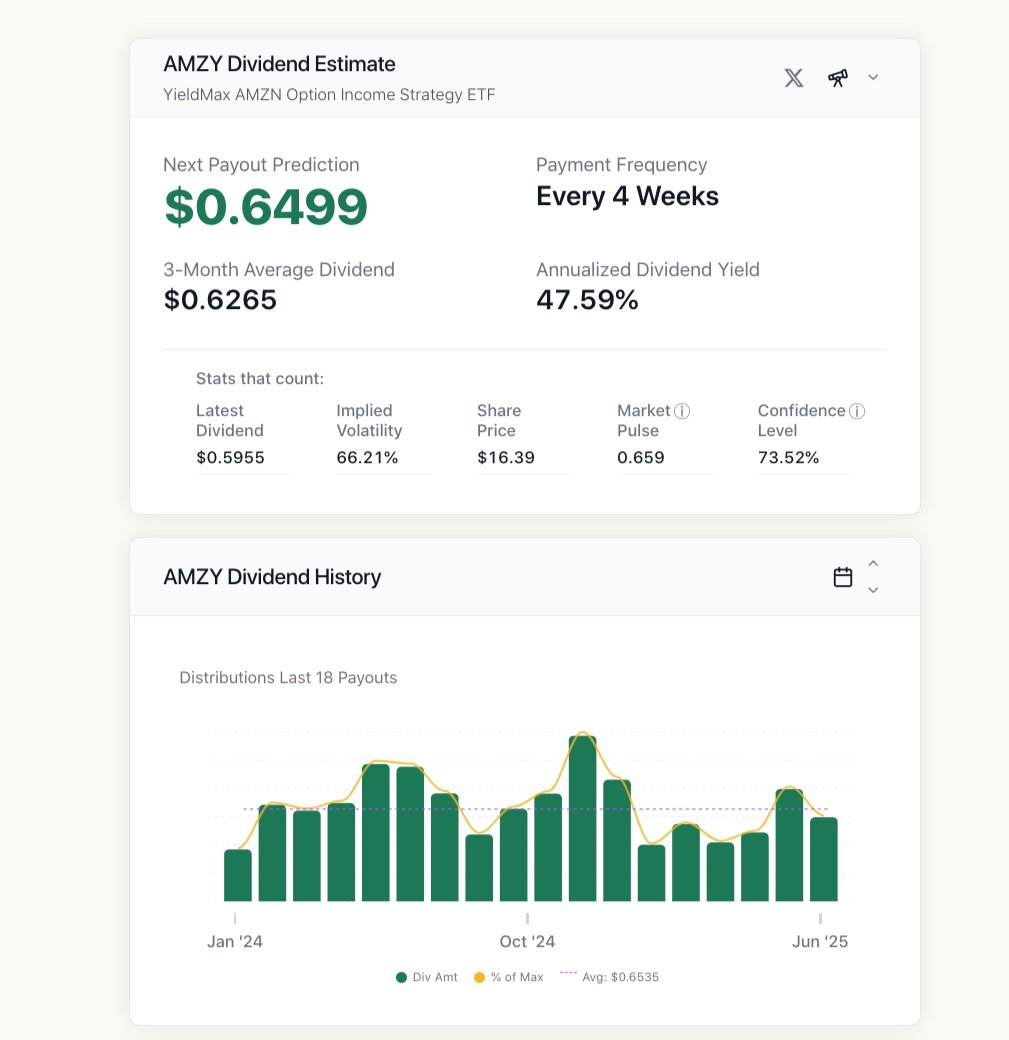This screenshot has width=1009, height=1040.
Task: Show the Market Pulse info tooltip icon
Action: tap(682, 411)
